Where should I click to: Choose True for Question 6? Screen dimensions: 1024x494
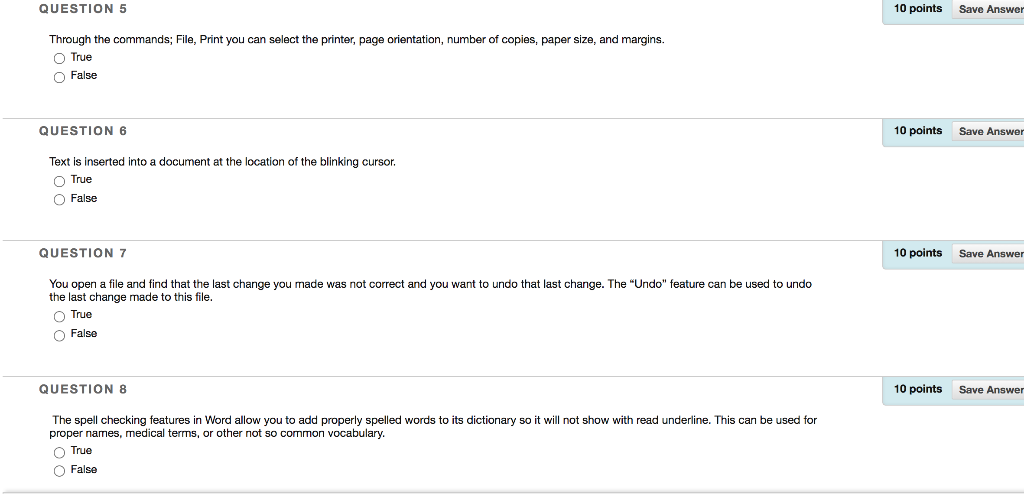pyautogui.click(x=59, y=181)
